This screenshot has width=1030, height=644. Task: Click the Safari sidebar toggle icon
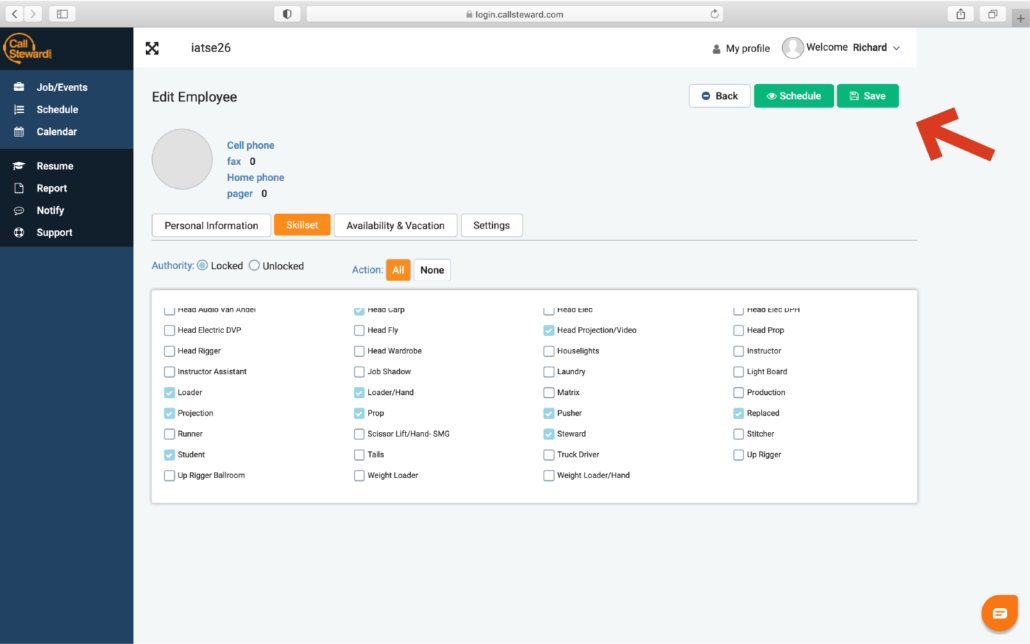pyautogui.click(x=62, y=14)
